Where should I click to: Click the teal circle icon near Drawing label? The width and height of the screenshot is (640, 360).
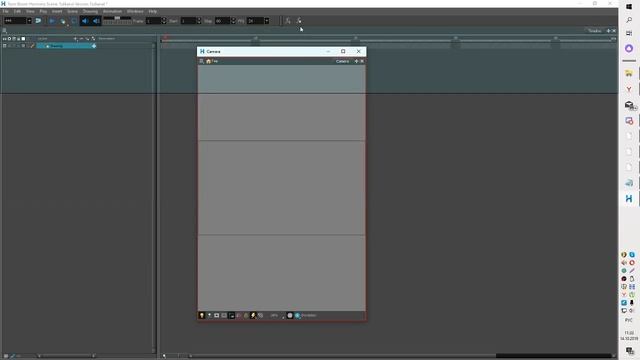[x=298, y=316]
